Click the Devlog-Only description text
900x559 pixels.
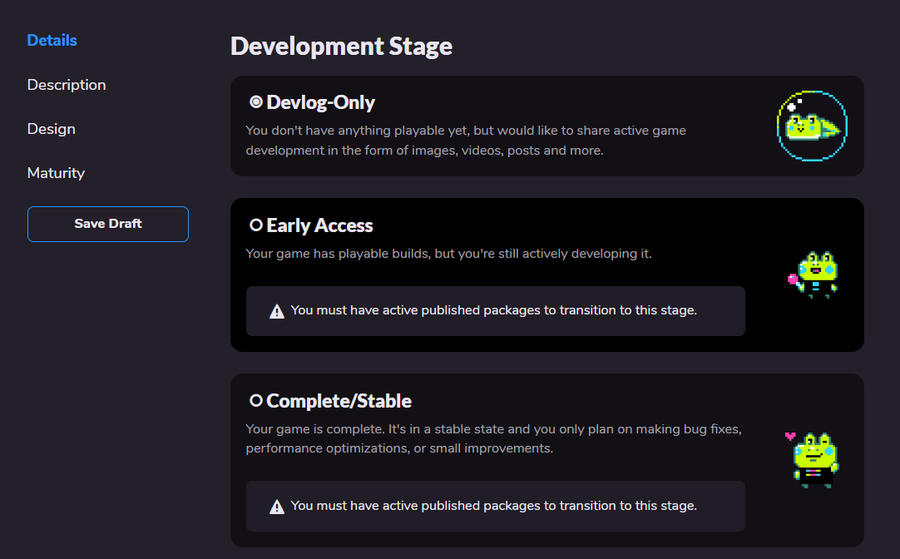(x=466, y=140)
